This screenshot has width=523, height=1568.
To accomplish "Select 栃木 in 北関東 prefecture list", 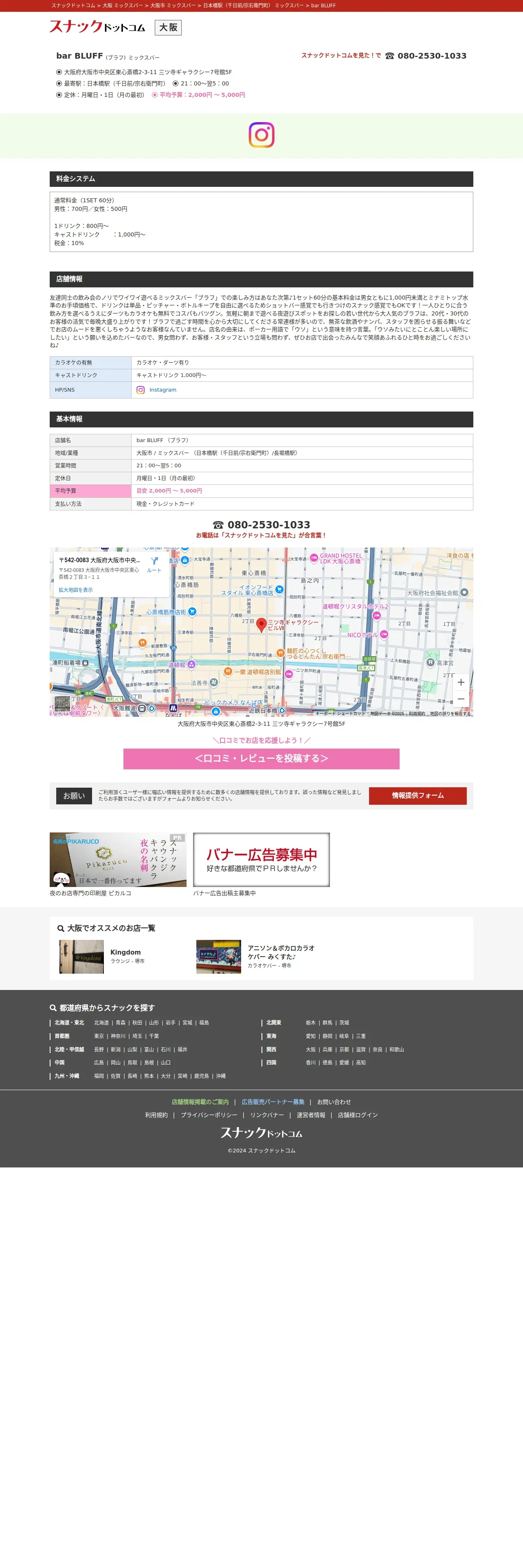I will (310, 1023).
